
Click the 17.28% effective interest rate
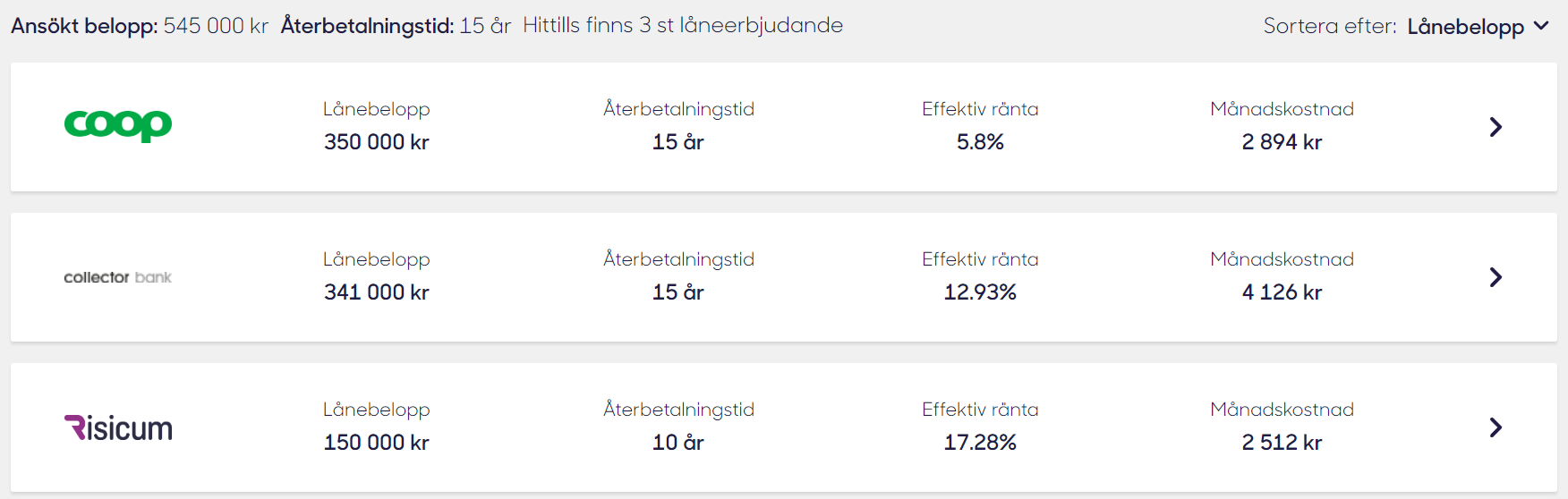980,443
